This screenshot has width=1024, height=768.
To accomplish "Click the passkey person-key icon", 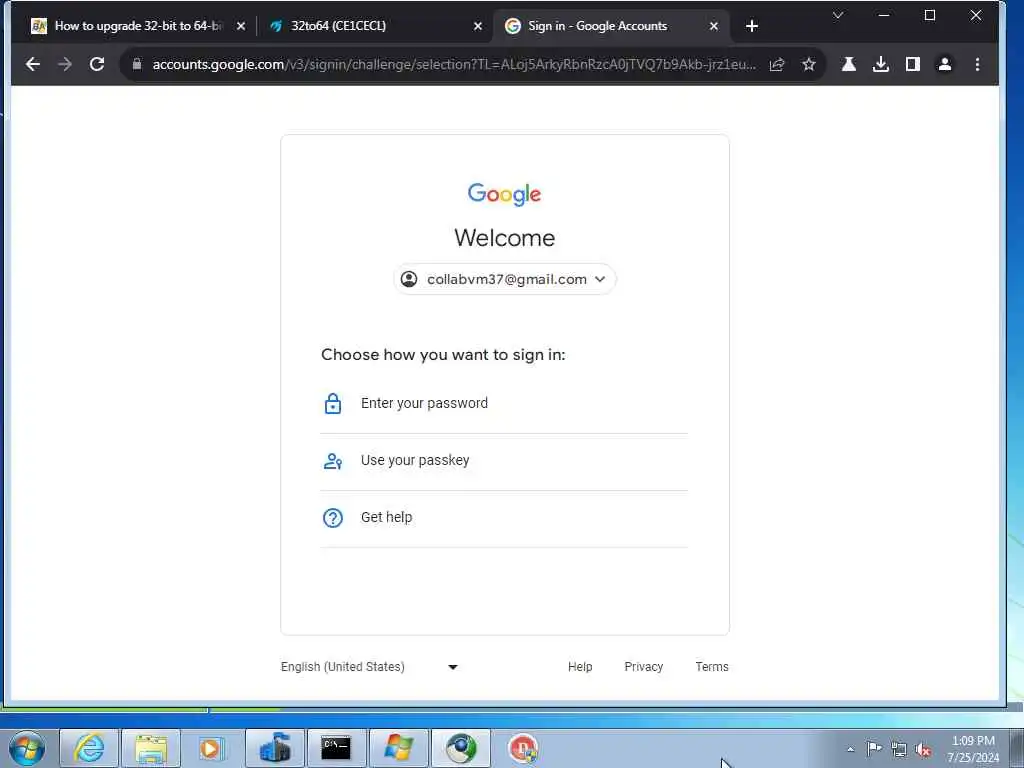I will pos(333,461).
